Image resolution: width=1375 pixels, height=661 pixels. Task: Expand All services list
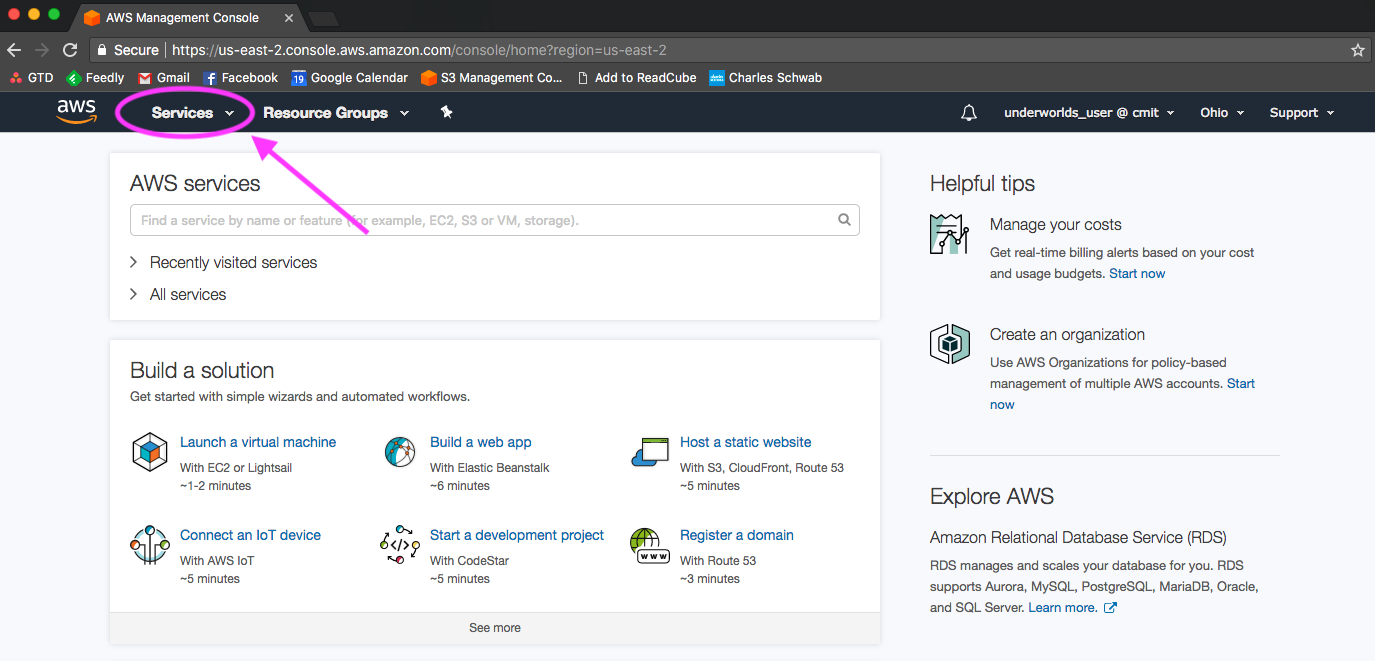tap(178, 294)
